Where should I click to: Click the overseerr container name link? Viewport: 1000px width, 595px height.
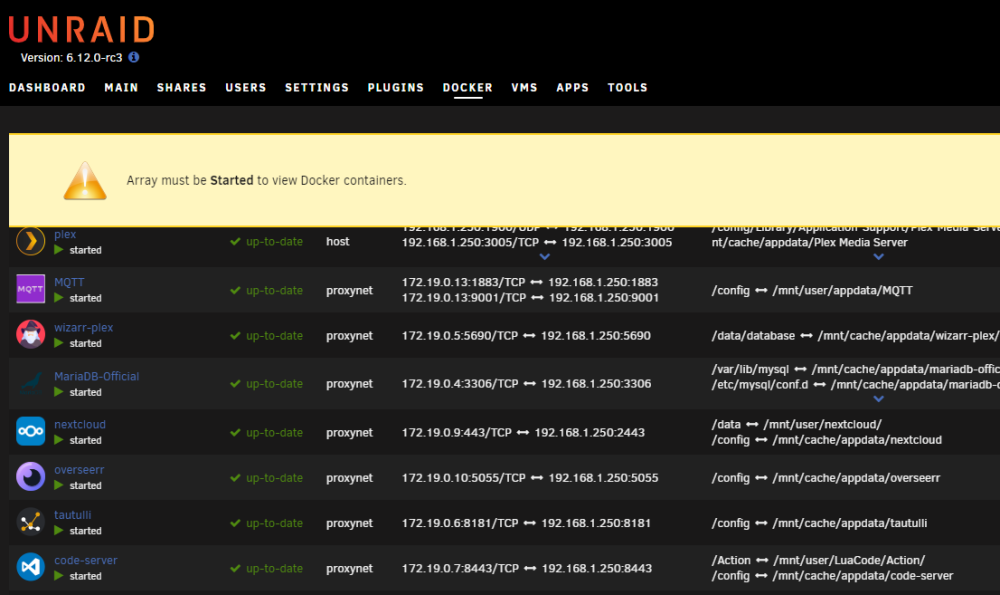coord(79,469)
